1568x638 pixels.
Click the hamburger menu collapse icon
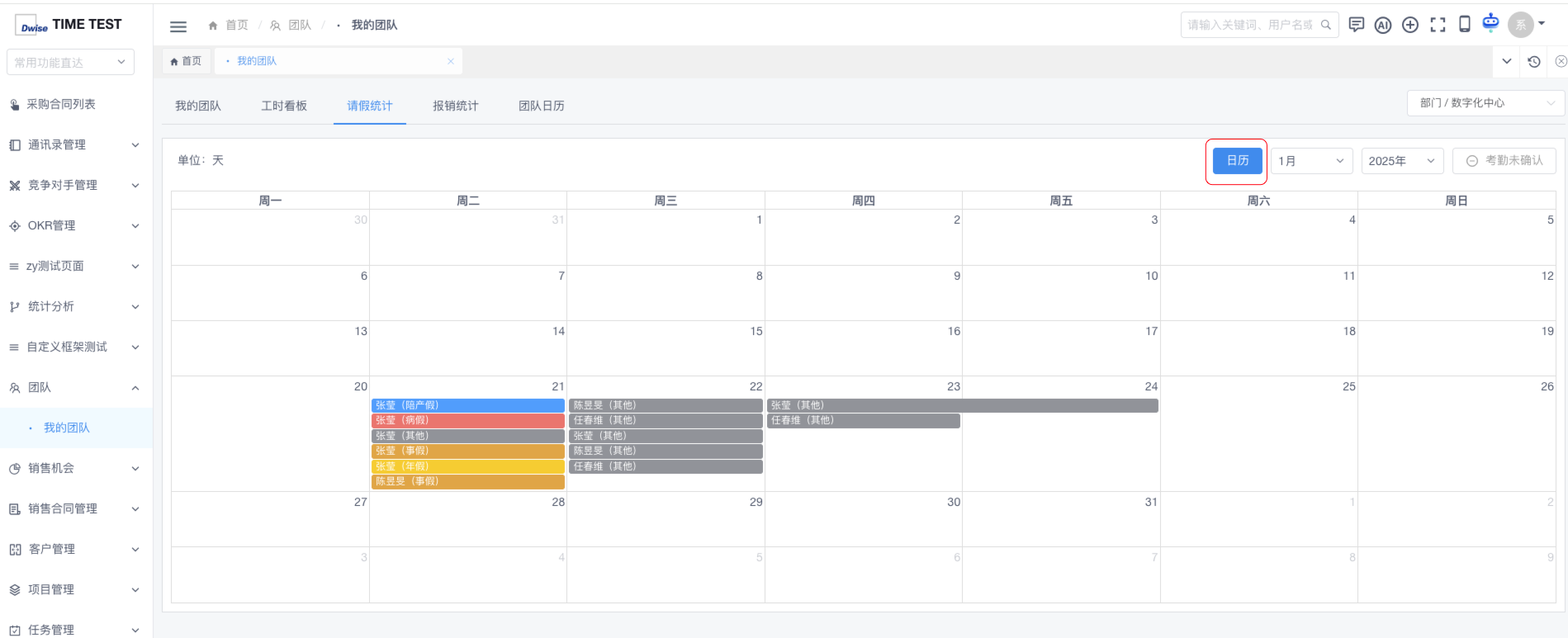[x=178, y=26]
